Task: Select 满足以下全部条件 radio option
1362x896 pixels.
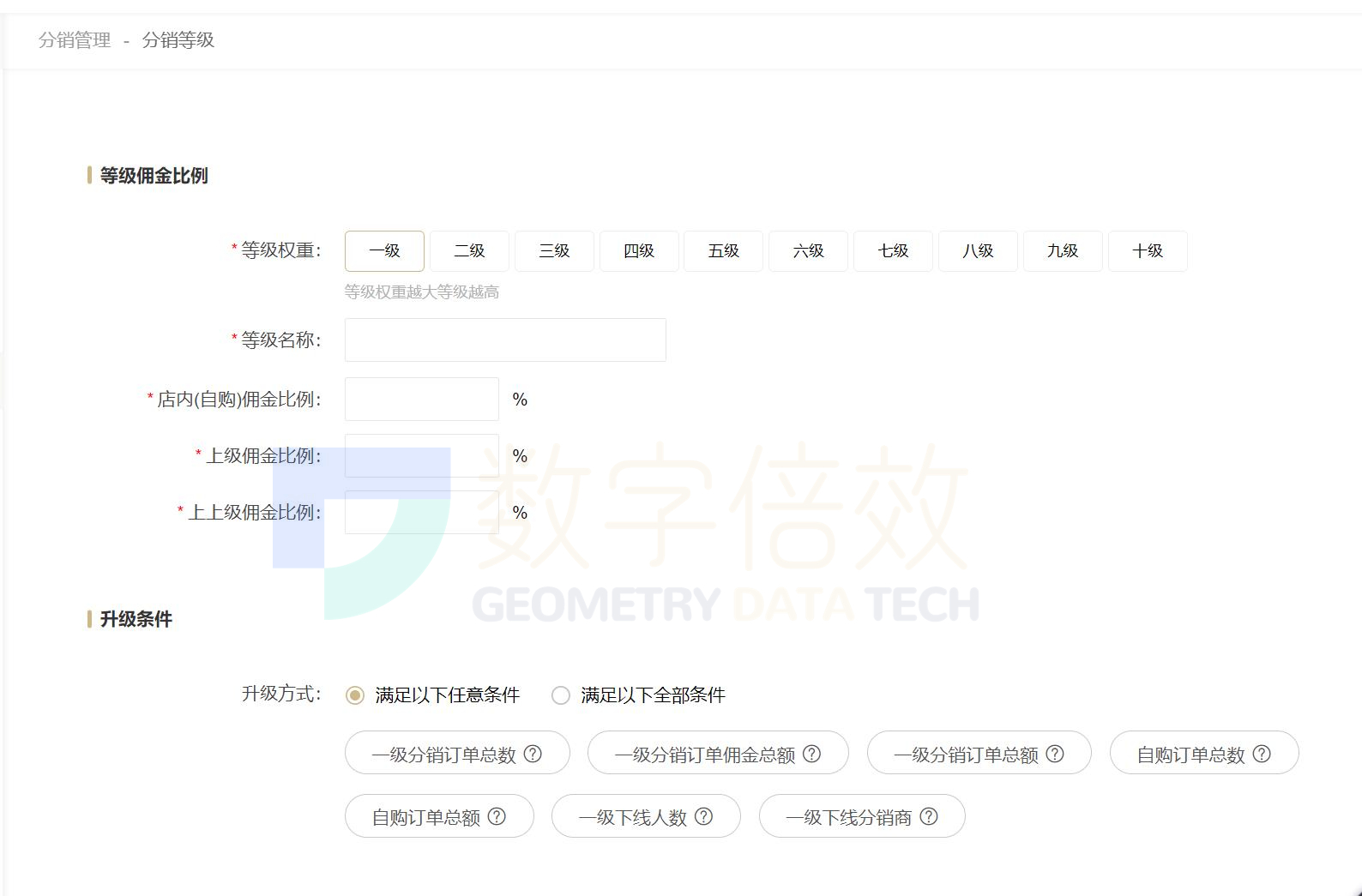Action: tap(561, 695)
